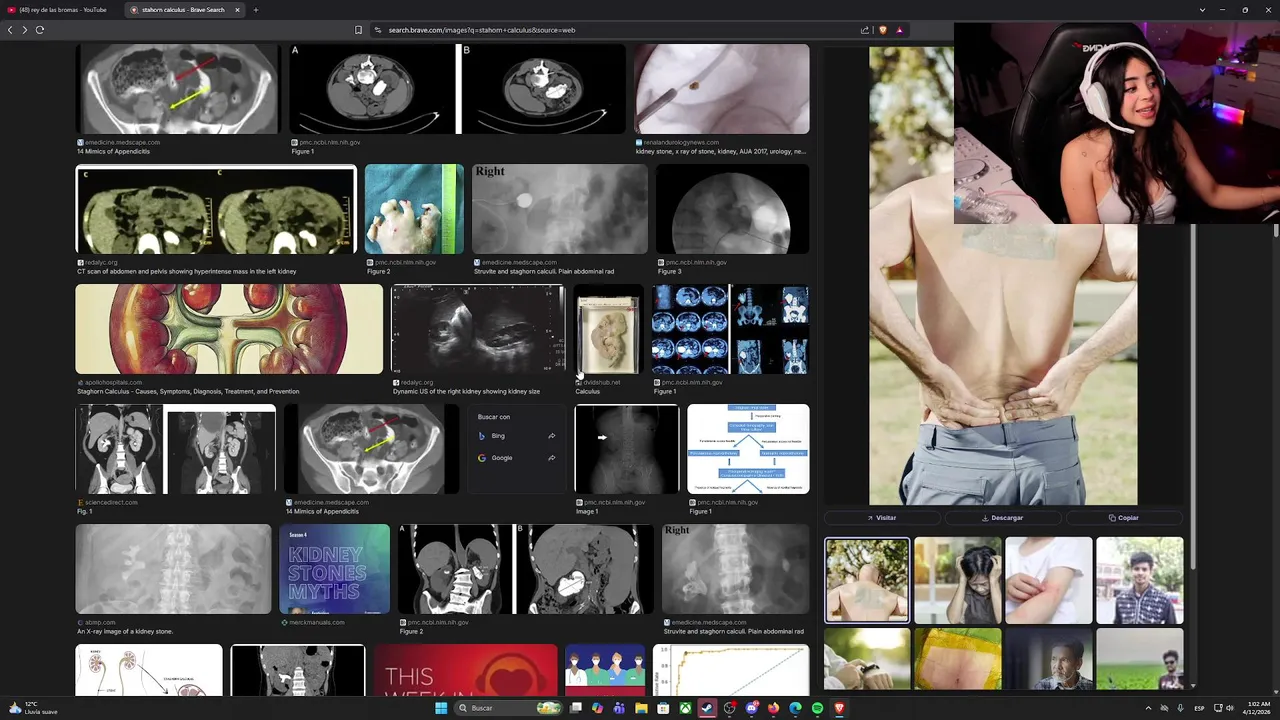Focus the address bar URL field

tap(620, 30)
